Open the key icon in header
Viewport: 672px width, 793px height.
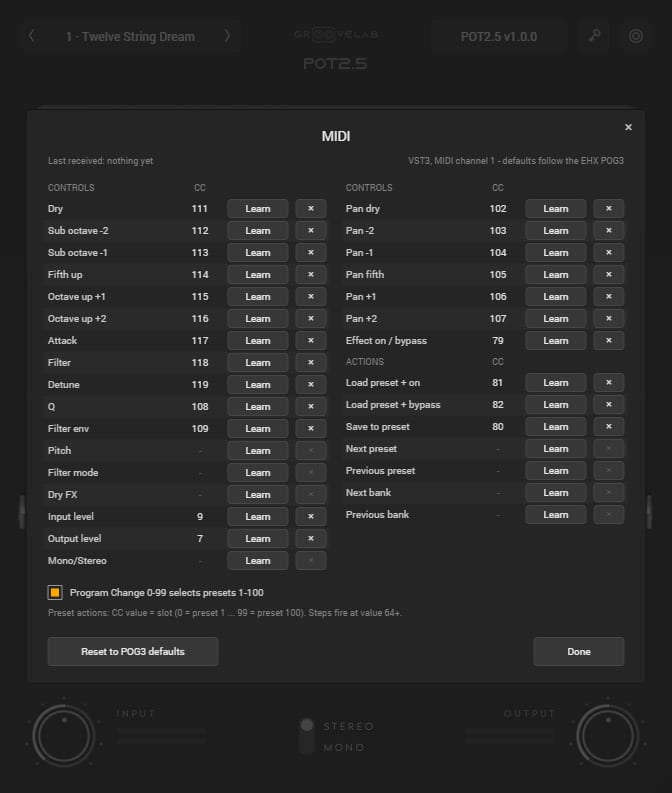(594, 36)
